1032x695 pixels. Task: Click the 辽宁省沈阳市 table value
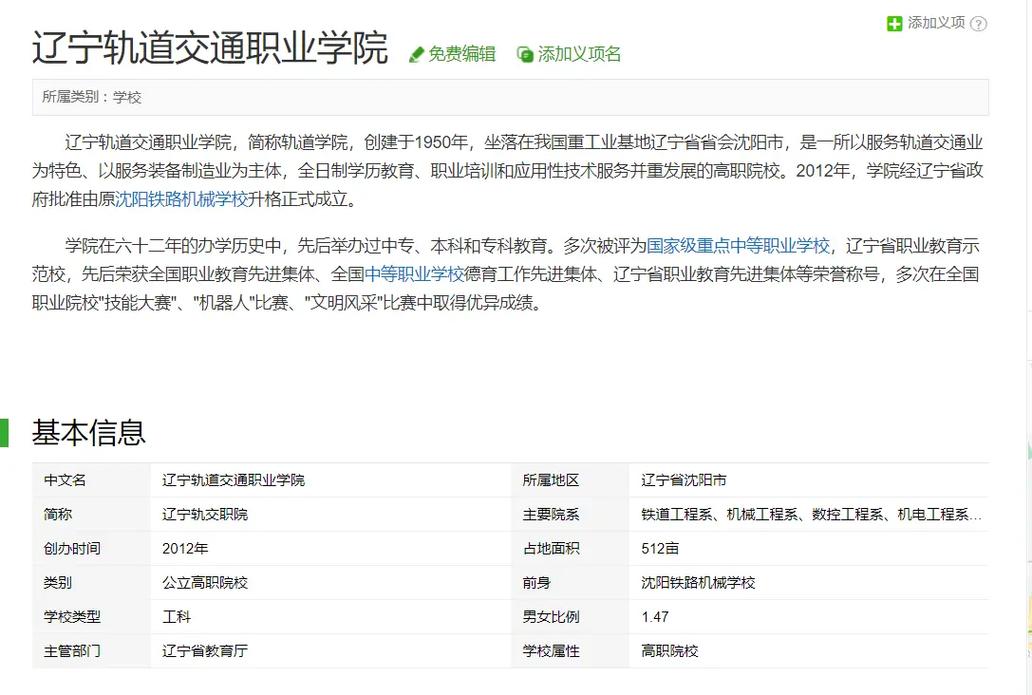pos(684,480)
